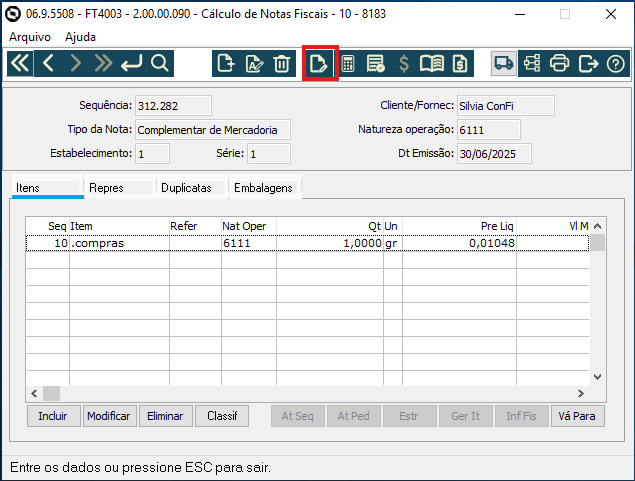
Task: Add a new fiscal note document
Action: [x=226, y=64]
